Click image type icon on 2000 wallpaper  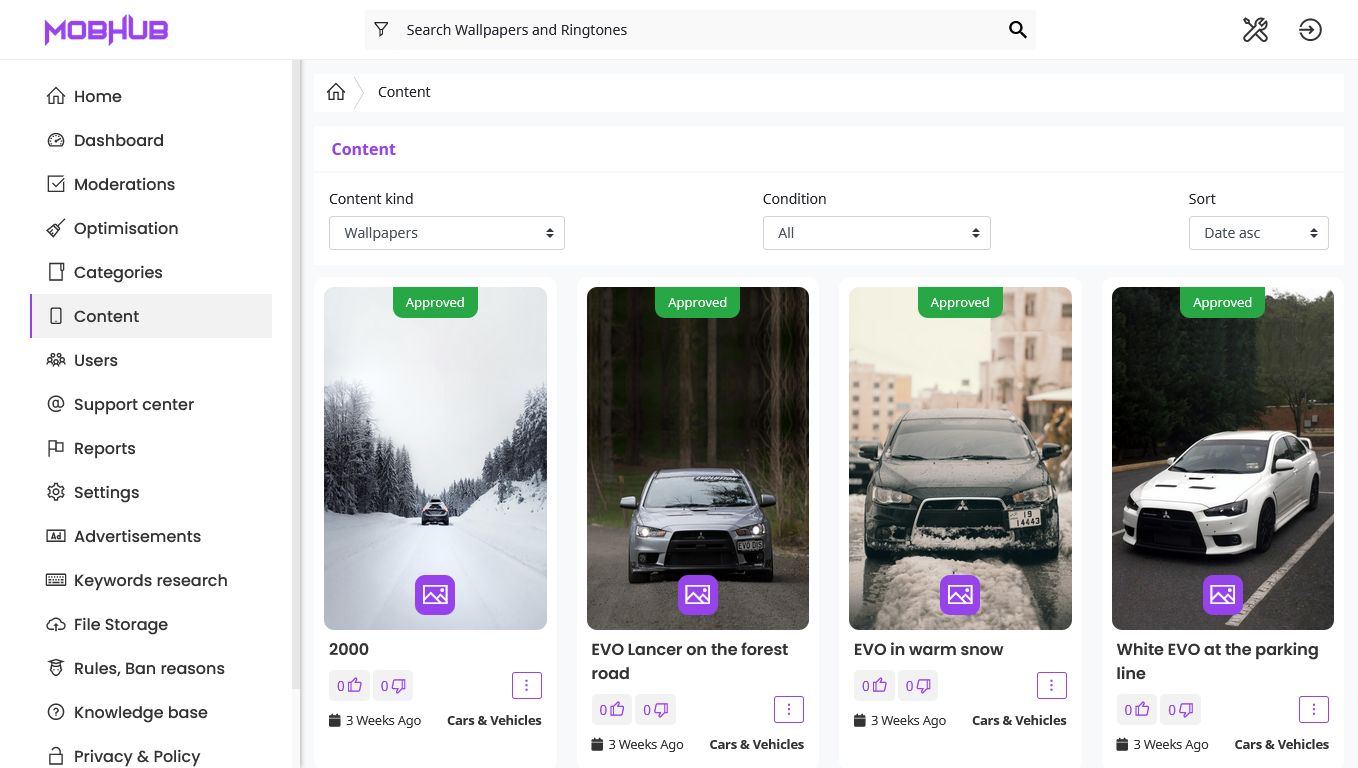435,595
